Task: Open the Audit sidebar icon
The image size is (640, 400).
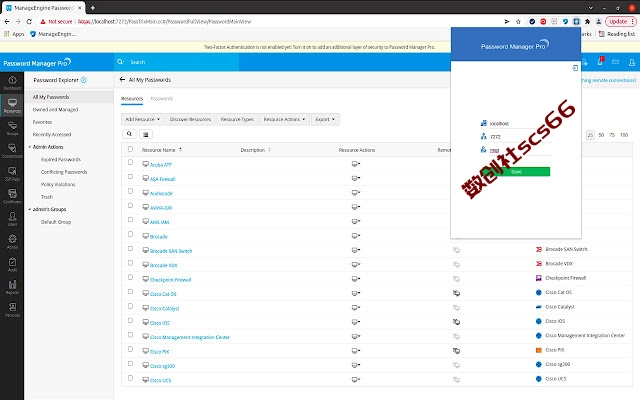Action: point(12,264)
